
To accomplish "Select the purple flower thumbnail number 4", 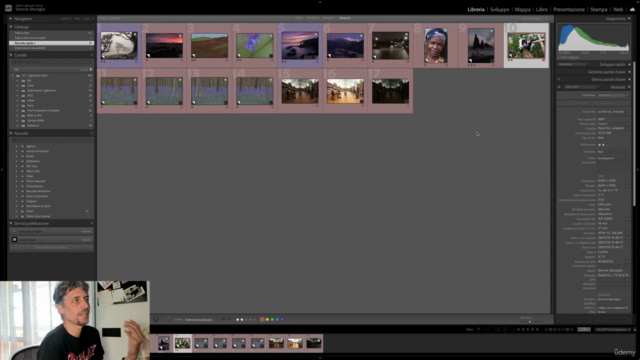I will (x=255, y=45).
